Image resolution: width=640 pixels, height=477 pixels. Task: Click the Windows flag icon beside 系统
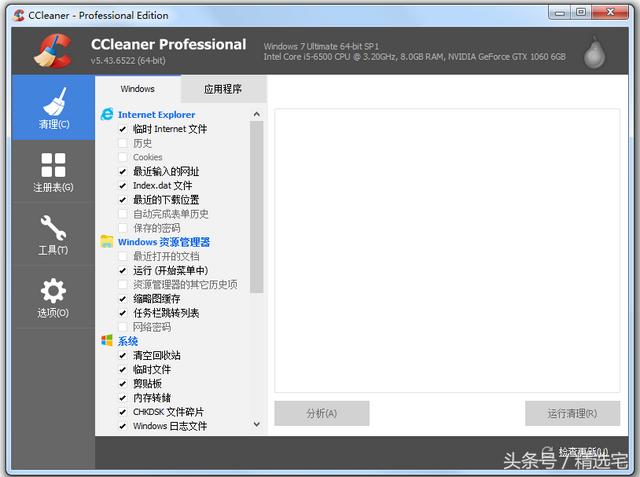coord(107,341)
